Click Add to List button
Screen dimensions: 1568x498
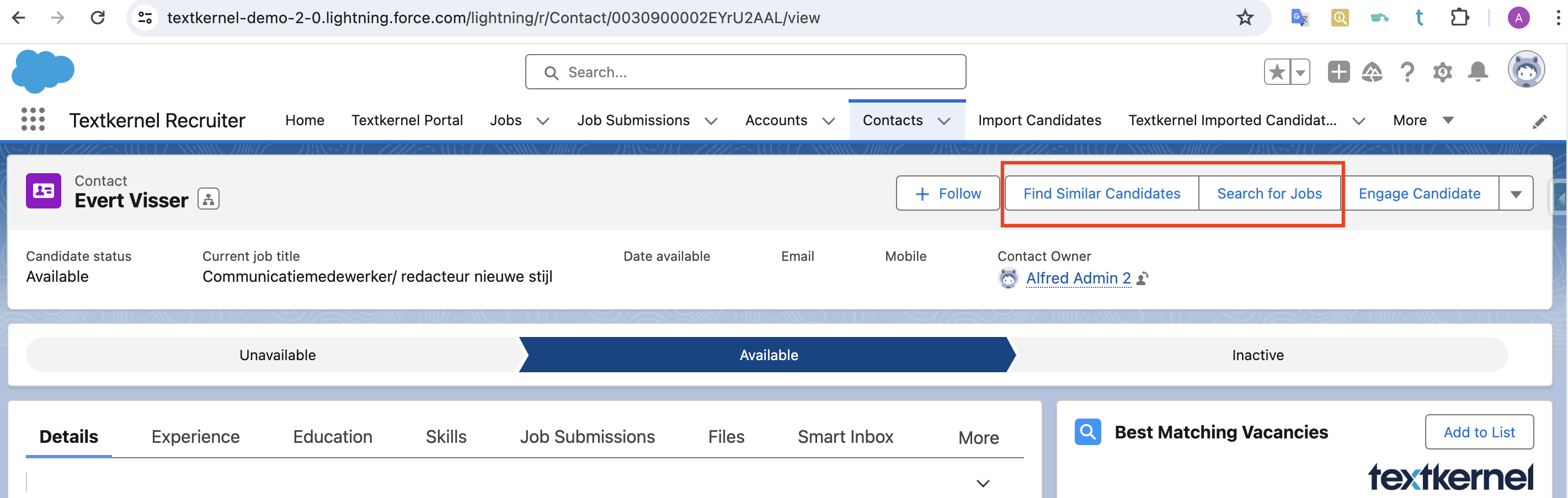point(1479,432)
